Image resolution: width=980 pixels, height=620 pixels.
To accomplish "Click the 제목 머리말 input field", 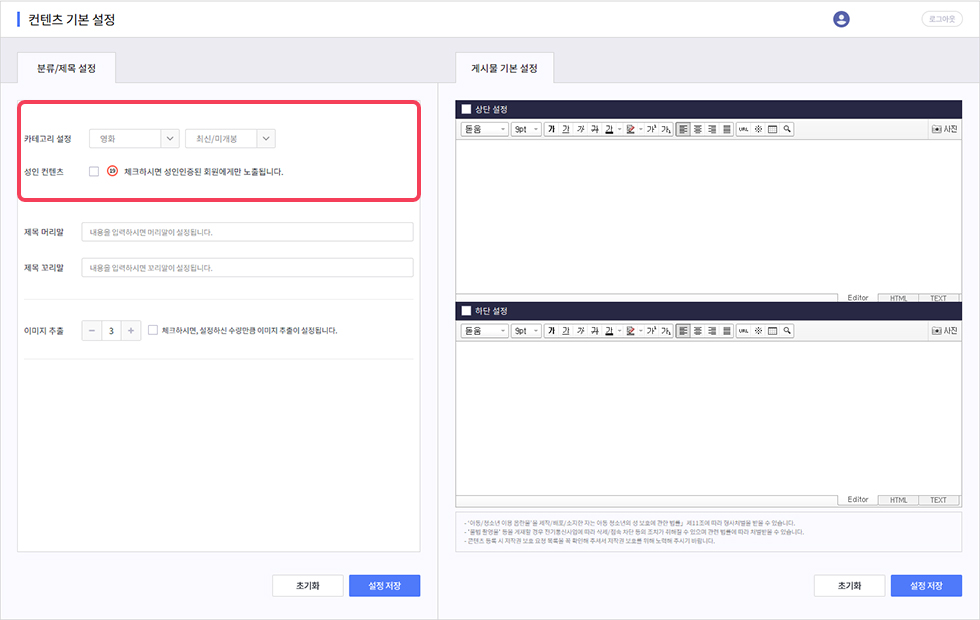I will pyautogui.click(x=247, y=232).
